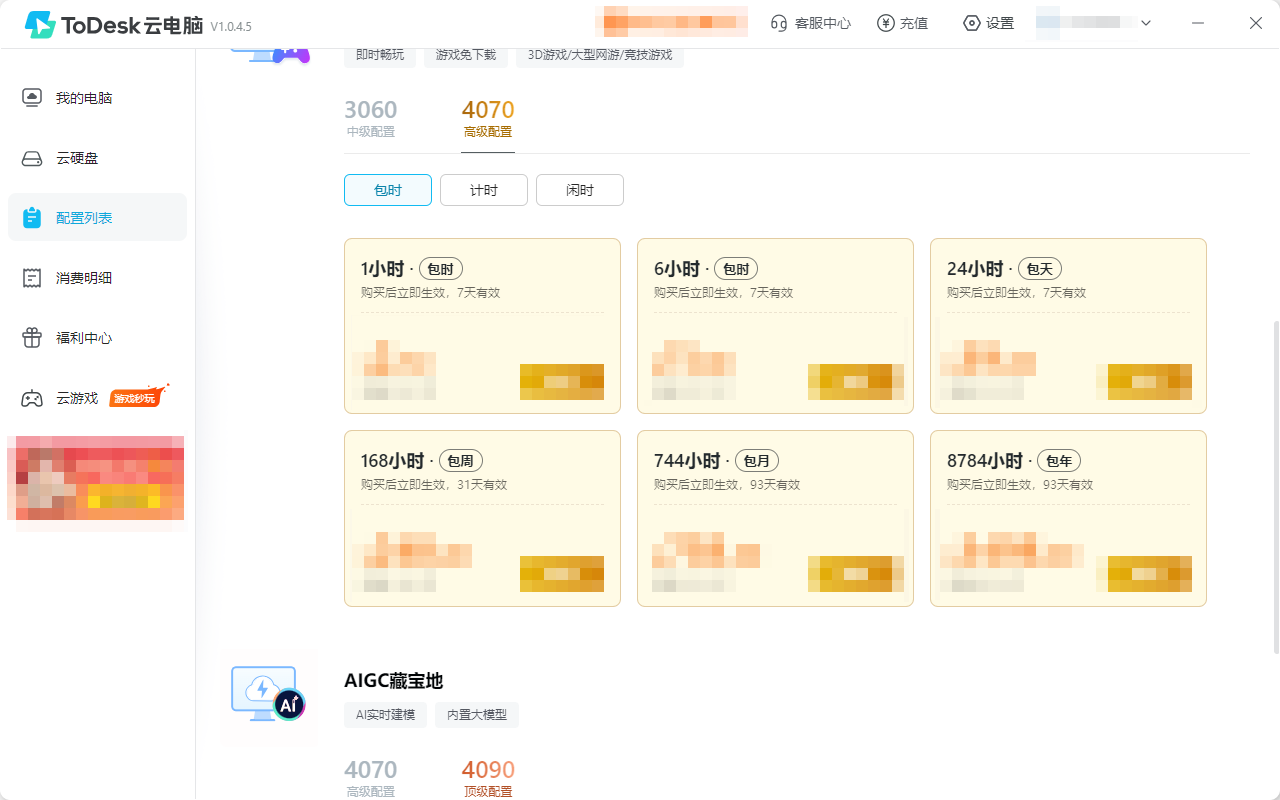This screenshot has height=800, width=1280.
Task: Open 云硬盘 in the sidebar
Action: [x=97, y=158]
